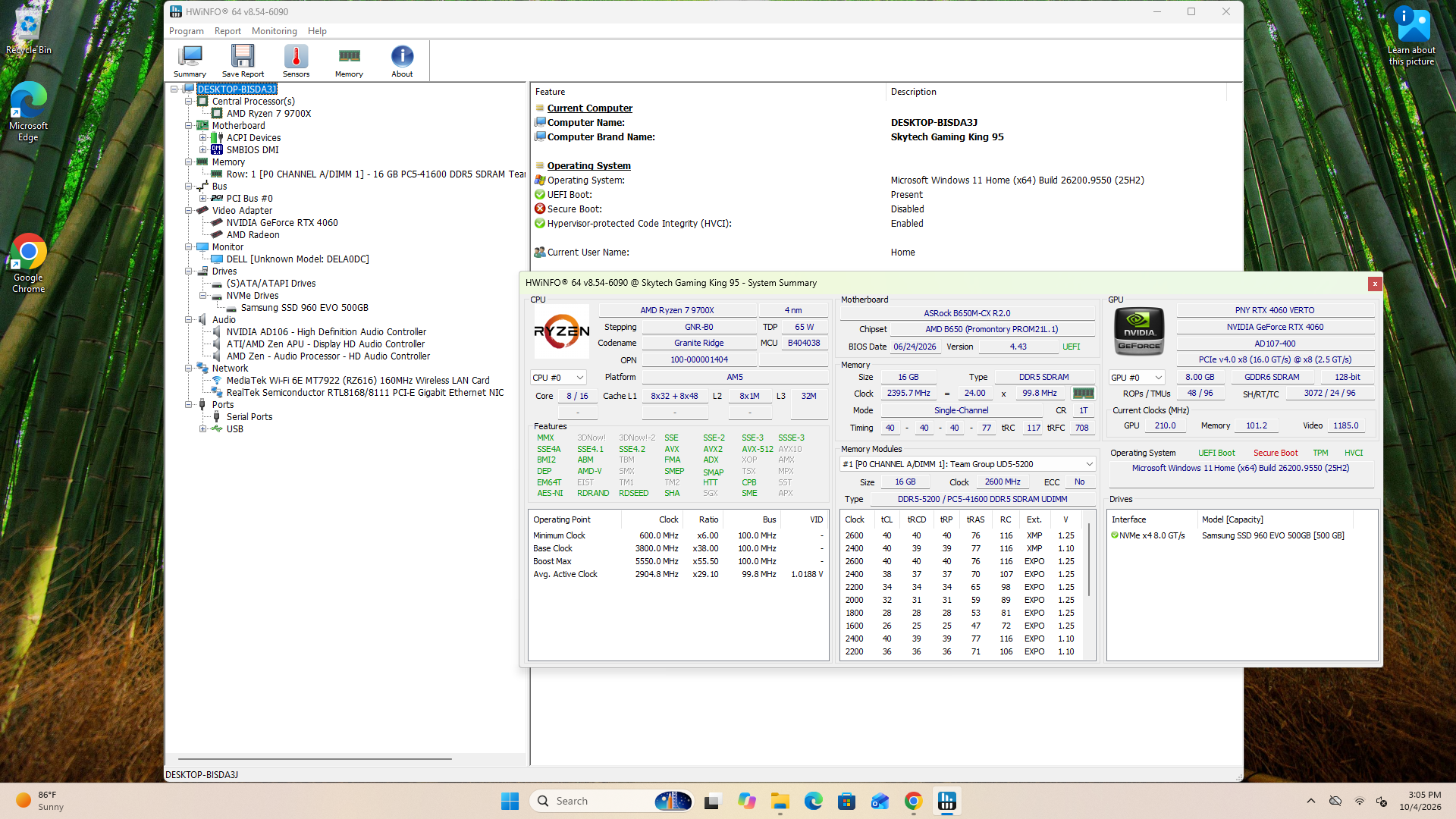Click the NVIDIA GeForce logo image
Image resolution: width=1456 pixels, height=819 pixels.
(x=1139, y=331)
